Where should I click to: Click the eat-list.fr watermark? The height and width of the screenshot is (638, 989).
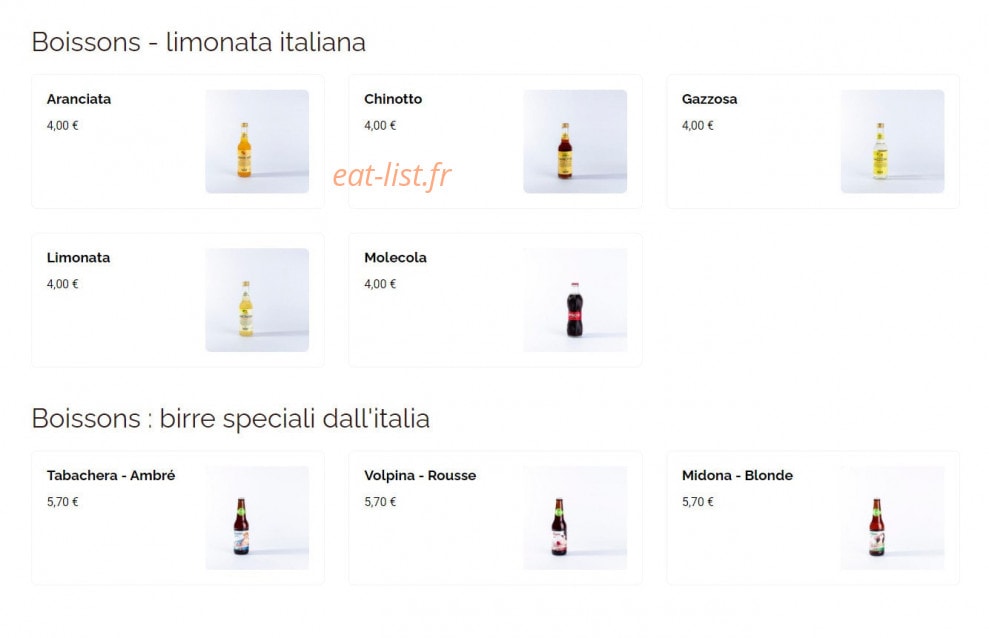tap(392, 175)
